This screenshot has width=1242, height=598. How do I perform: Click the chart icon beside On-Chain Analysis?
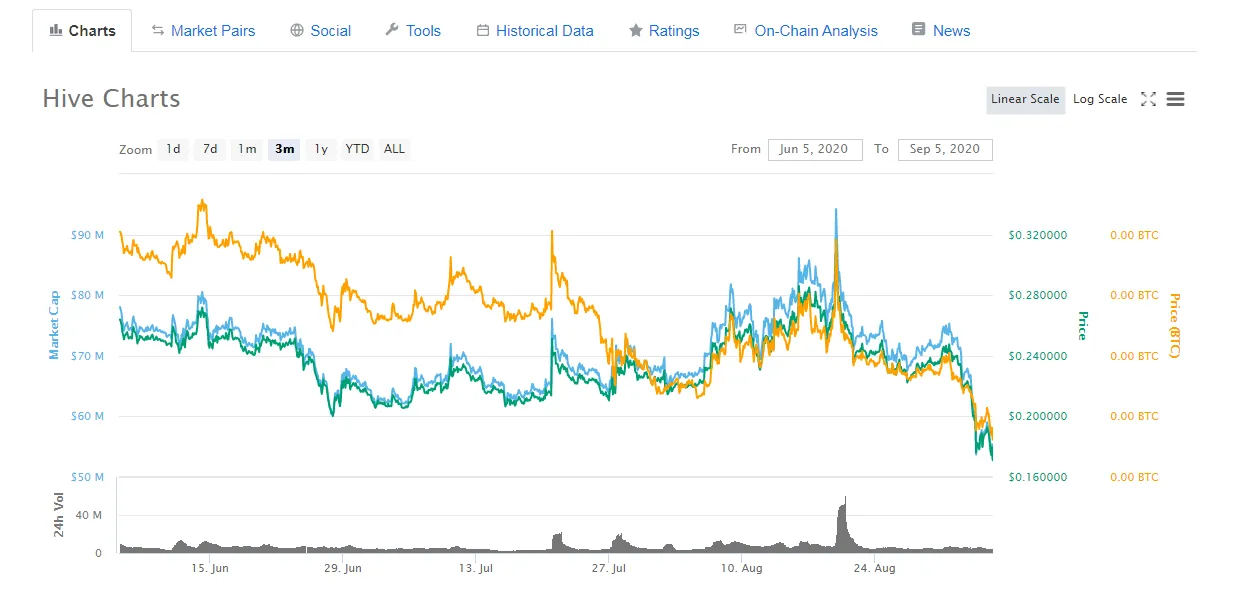[x=740, y=29]
